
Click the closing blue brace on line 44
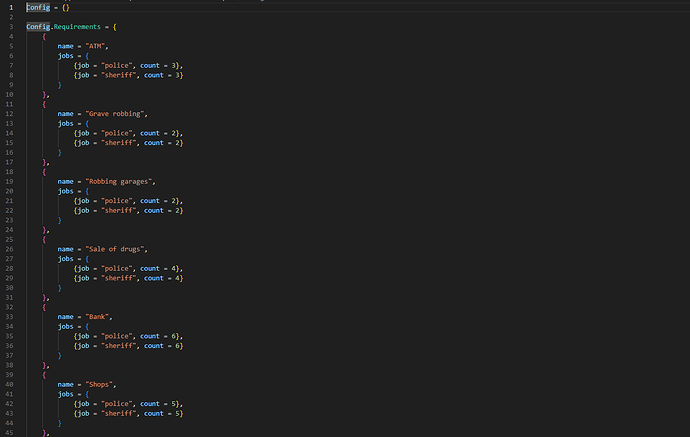[59, 423]
